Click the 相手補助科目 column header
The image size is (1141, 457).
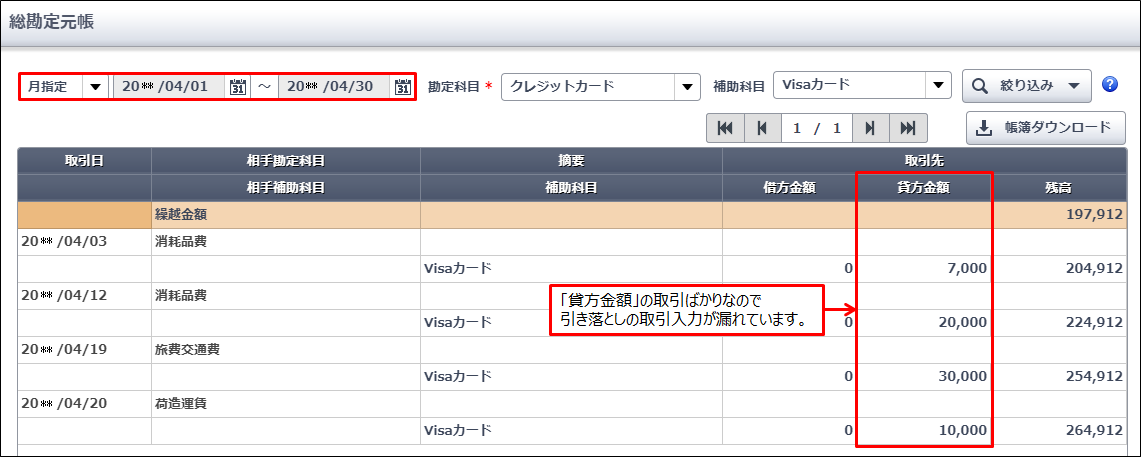tap(286, 188)
